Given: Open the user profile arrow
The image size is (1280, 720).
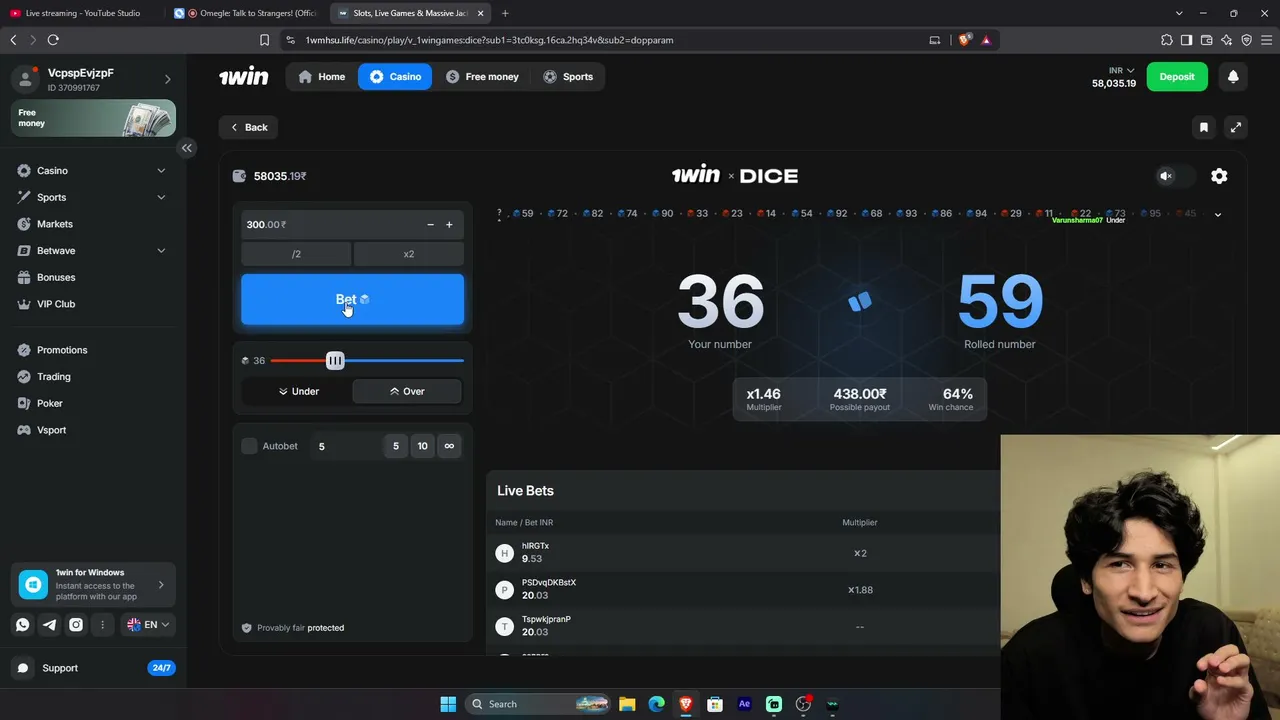Looking at the screenshot, I should point(167,79).
